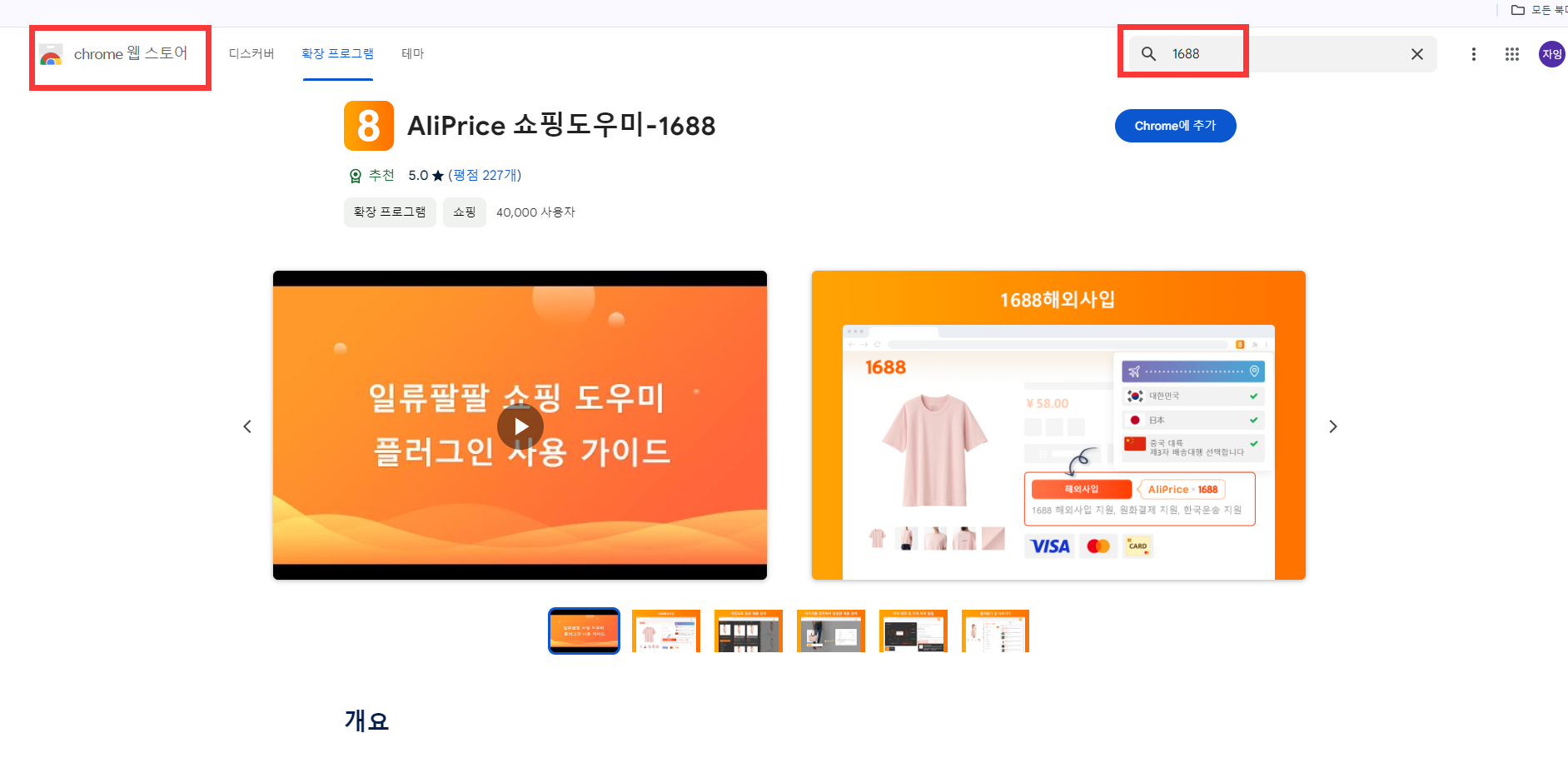
Task: Open the Google apps grid
Action: coord(1511,54)
